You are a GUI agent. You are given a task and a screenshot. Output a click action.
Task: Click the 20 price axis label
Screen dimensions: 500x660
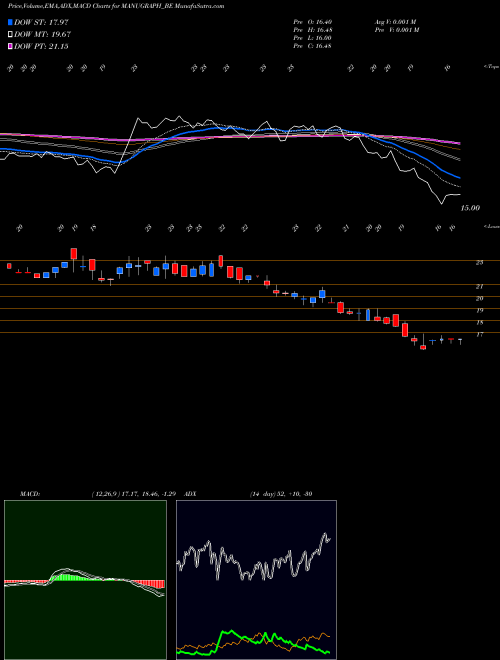479,298
